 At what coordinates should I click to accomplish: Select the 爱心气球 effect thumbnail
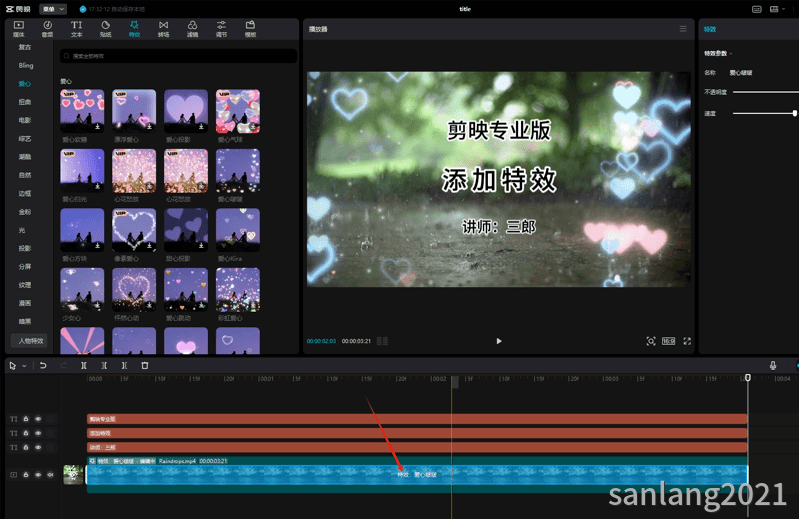[x=238, y=111]
